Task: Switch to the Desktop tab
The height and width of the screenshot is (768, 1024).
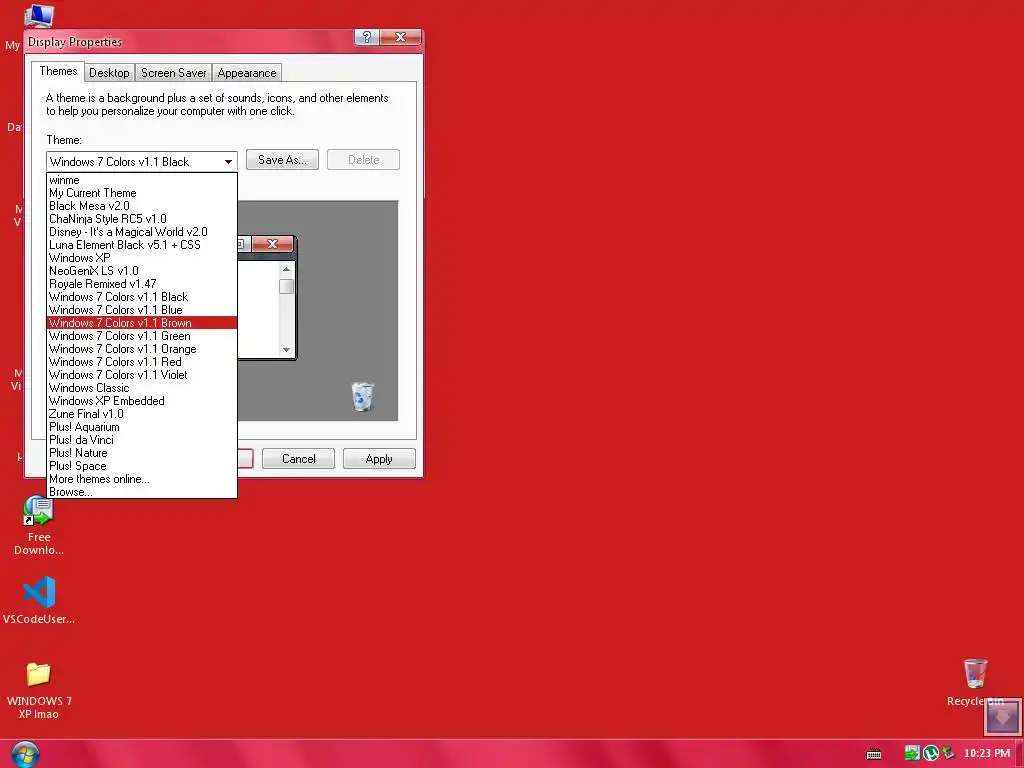Action: point(109,72)
